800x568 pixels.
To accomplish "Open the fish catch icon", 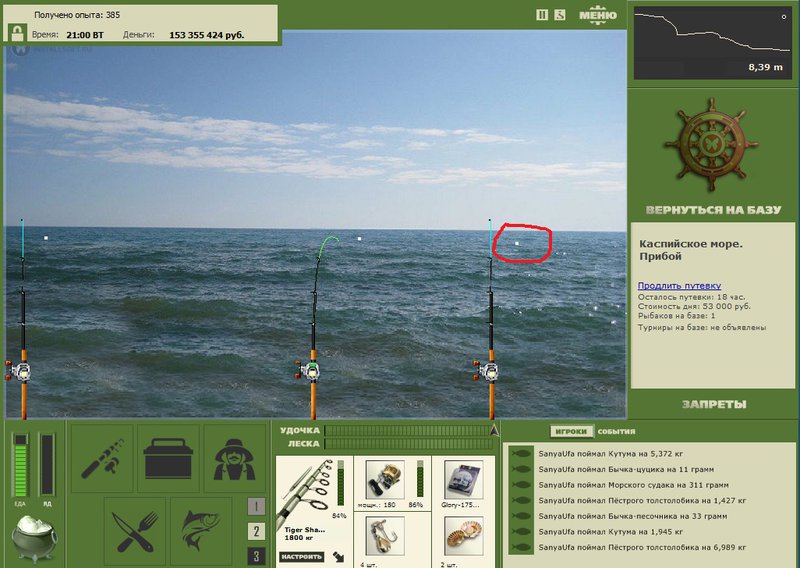I will 201,531.
